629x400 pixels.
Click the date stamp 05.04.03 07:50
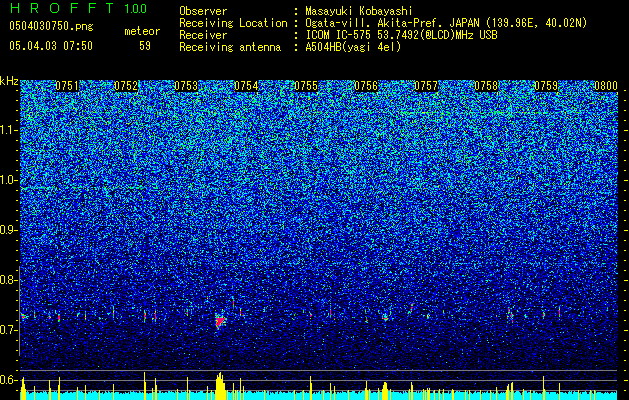click(51, 46)
